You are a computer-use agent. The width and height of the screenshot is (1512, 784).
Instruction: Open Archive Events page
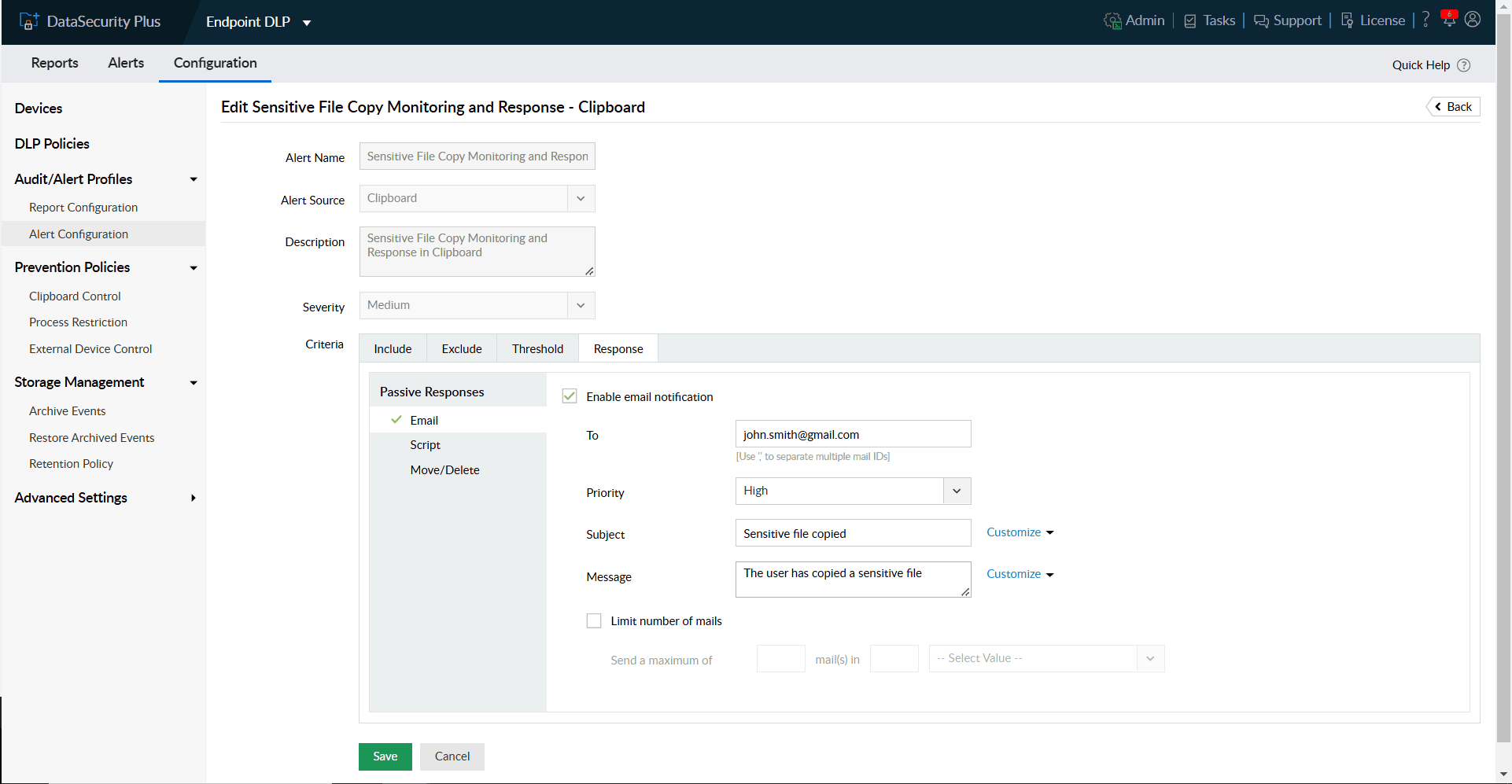pyautogui.click(x=67, y=411)
